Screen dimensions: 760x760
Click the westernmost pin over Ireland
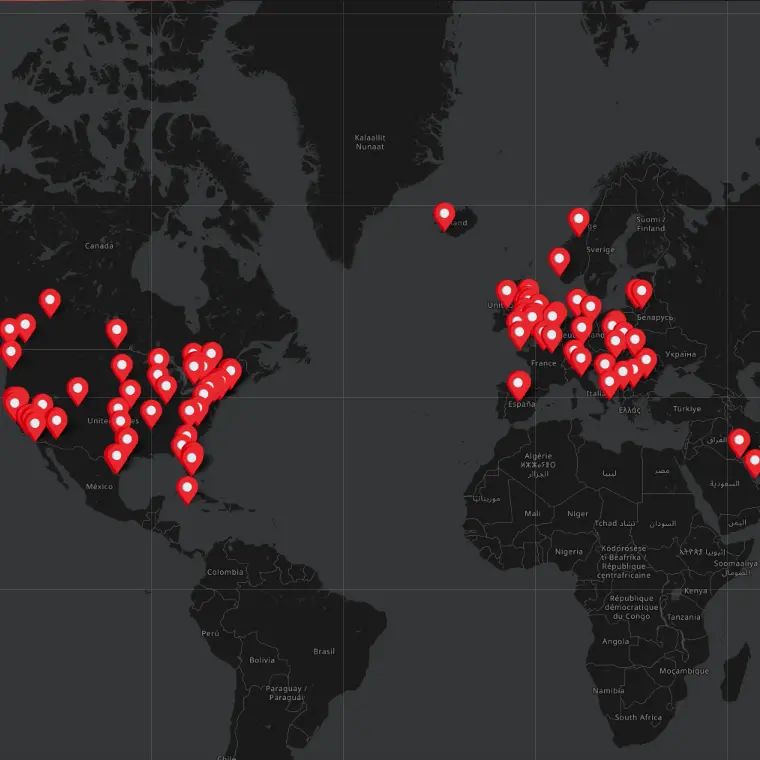click(x=507, y=292)
